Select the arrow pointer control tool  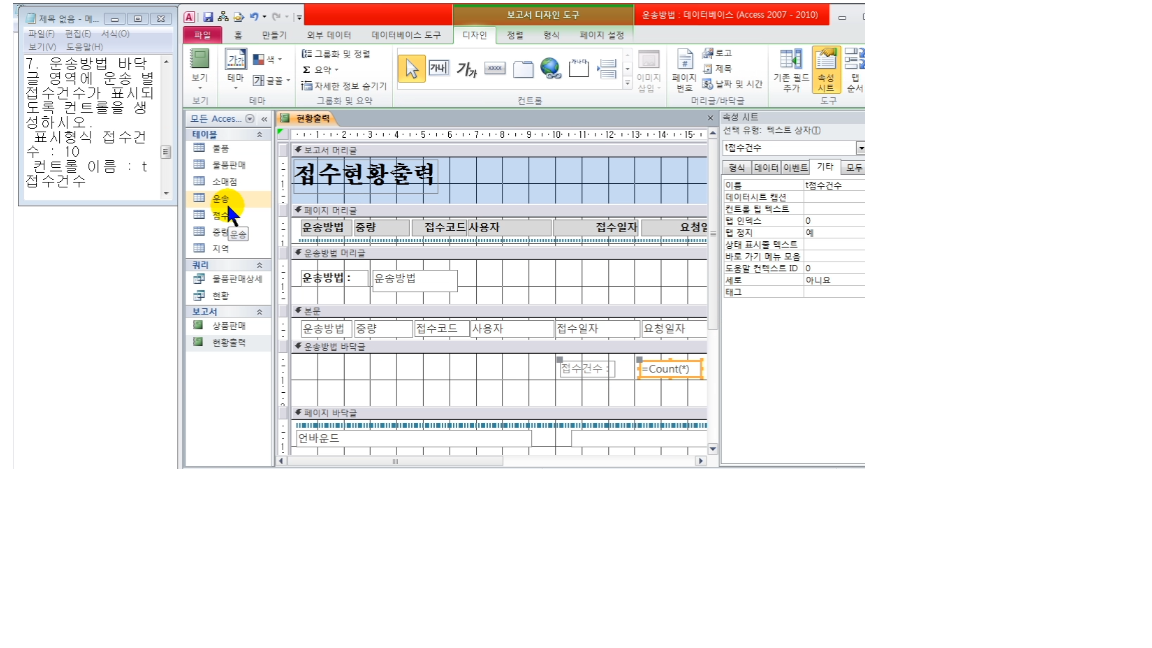(x=412, y=68)
